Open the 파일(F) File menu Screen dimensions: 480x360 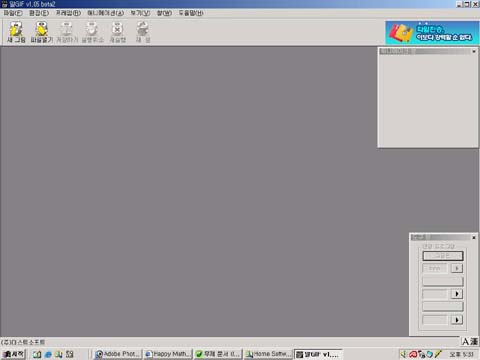coord(13,13)
